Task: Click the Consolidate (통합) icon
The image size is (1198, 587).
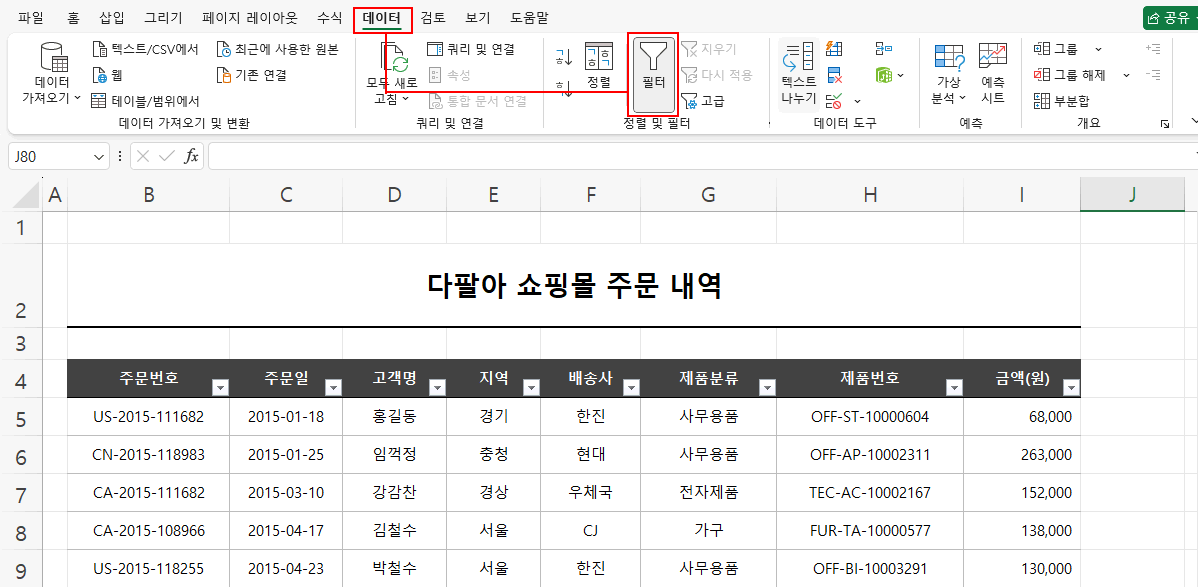Action: coord(883,49)
